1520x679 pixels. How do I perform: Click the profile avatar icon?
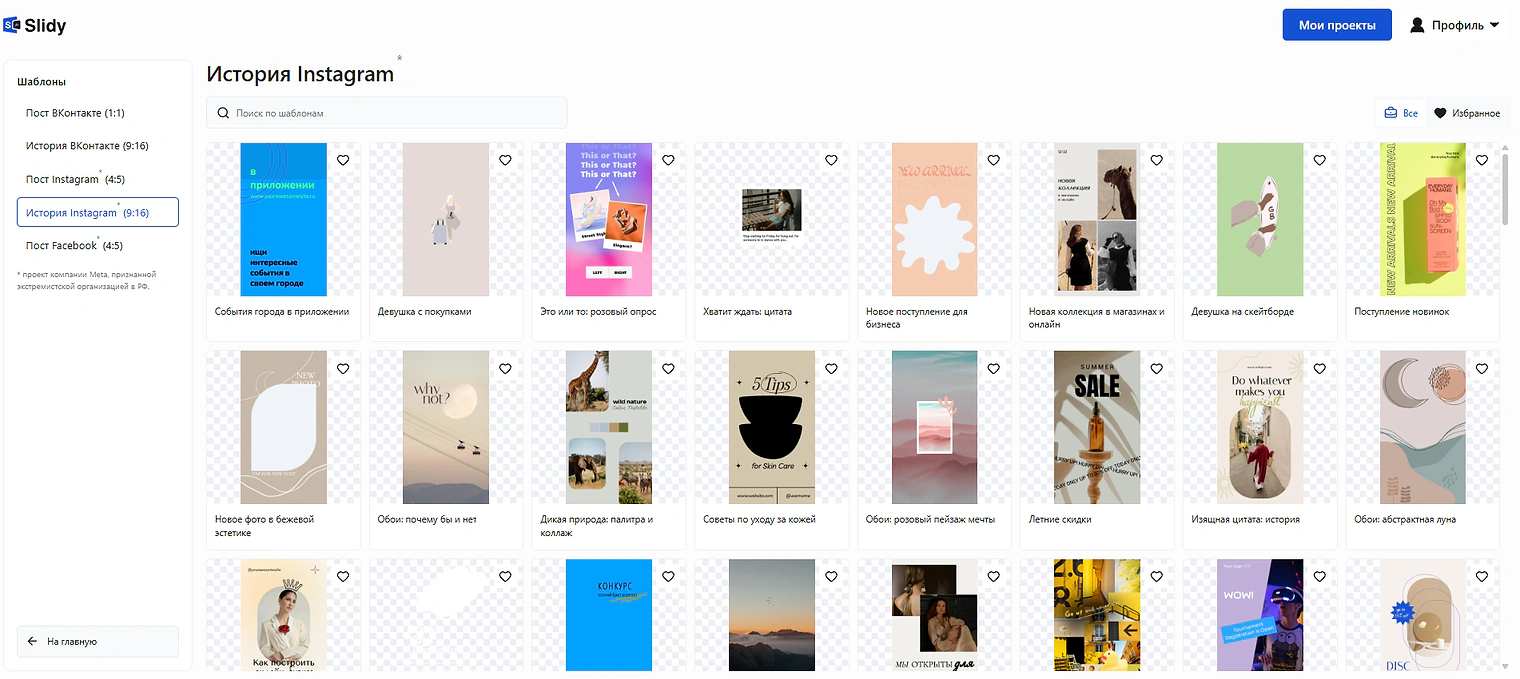[x=1417, y=25]
